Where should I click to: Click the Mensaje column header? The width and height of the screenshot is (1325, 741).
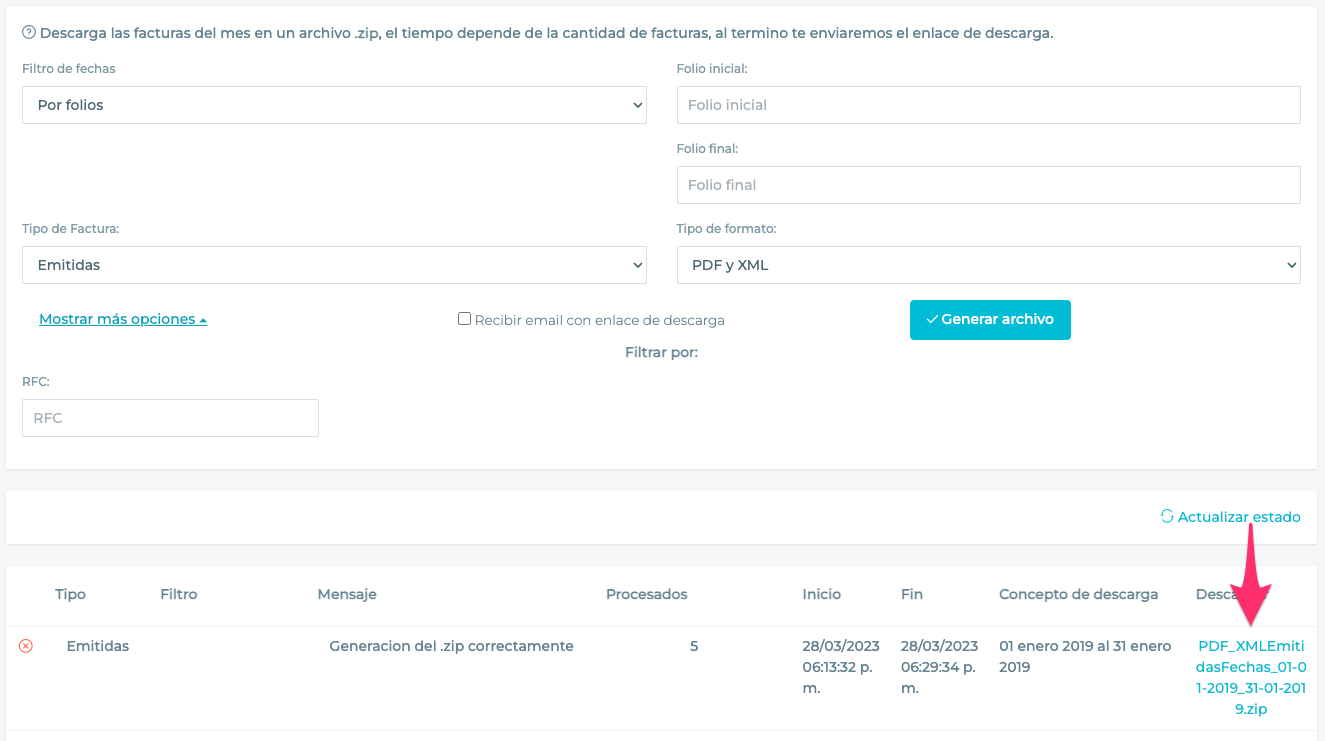[347, 594]
